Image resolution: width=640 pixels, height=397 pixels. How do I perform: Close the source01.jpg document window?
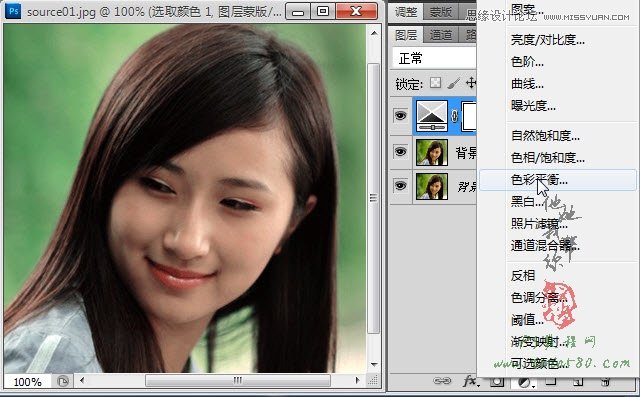click(356, 11)
